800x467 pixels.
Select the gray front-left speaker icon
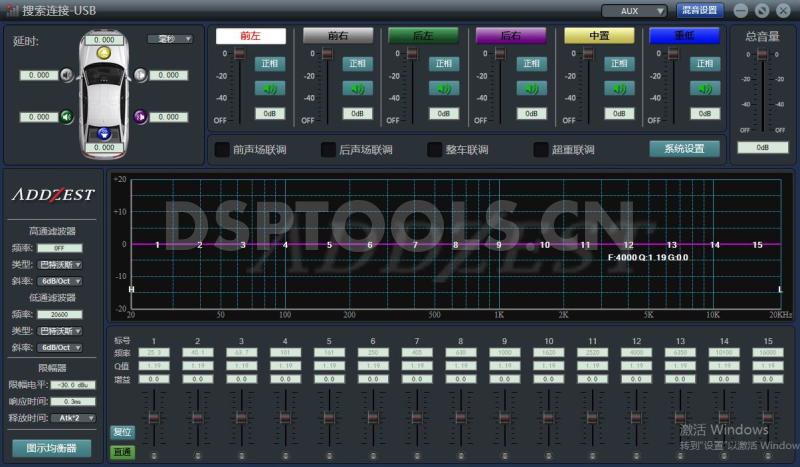67,75
